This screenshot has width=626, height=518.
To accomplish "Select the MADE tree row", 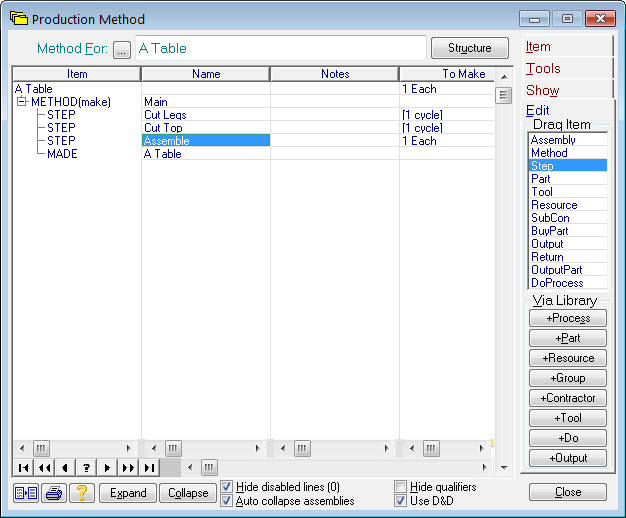I will coord(62,154).
